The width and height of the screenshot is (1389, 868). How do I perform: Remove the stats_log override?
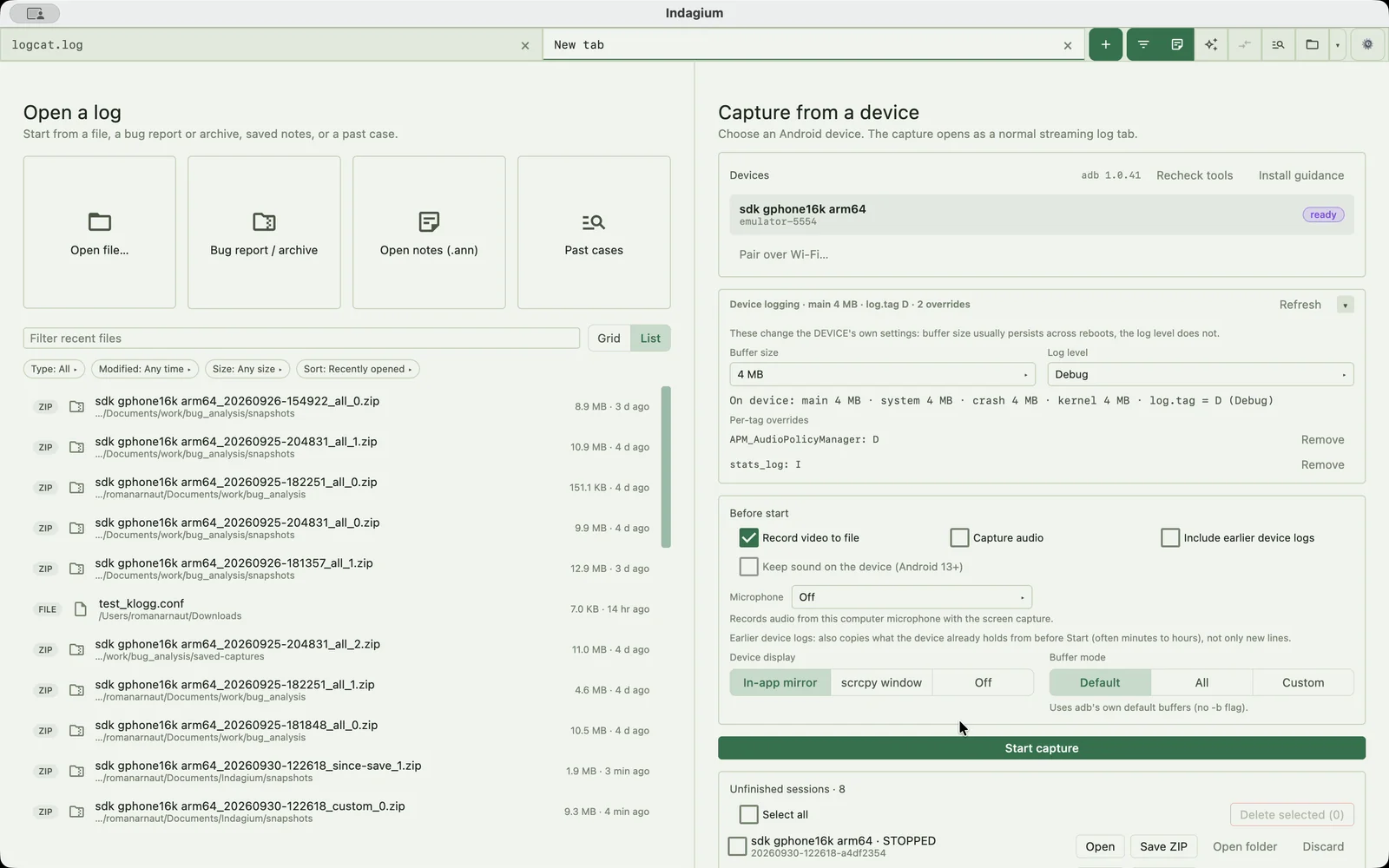(x=1322, y=464)
